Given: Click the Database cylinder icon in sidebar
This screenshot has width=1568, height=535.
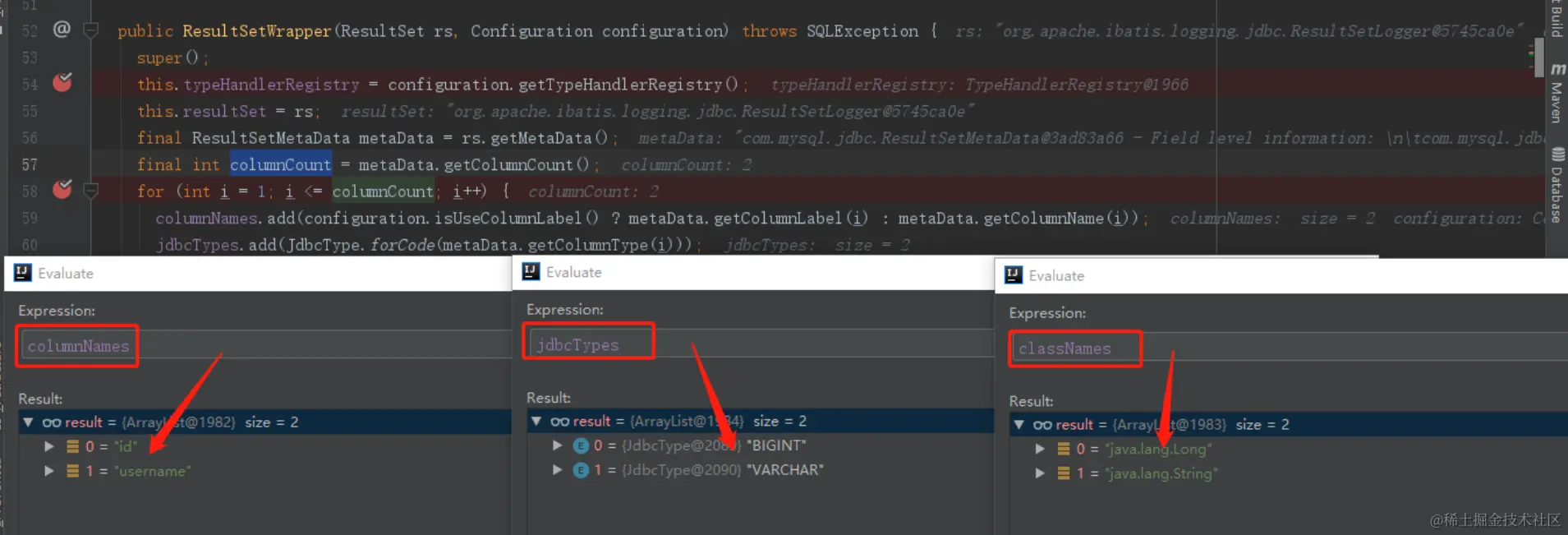Looking at the screenshot, I should pos(1557,155).
